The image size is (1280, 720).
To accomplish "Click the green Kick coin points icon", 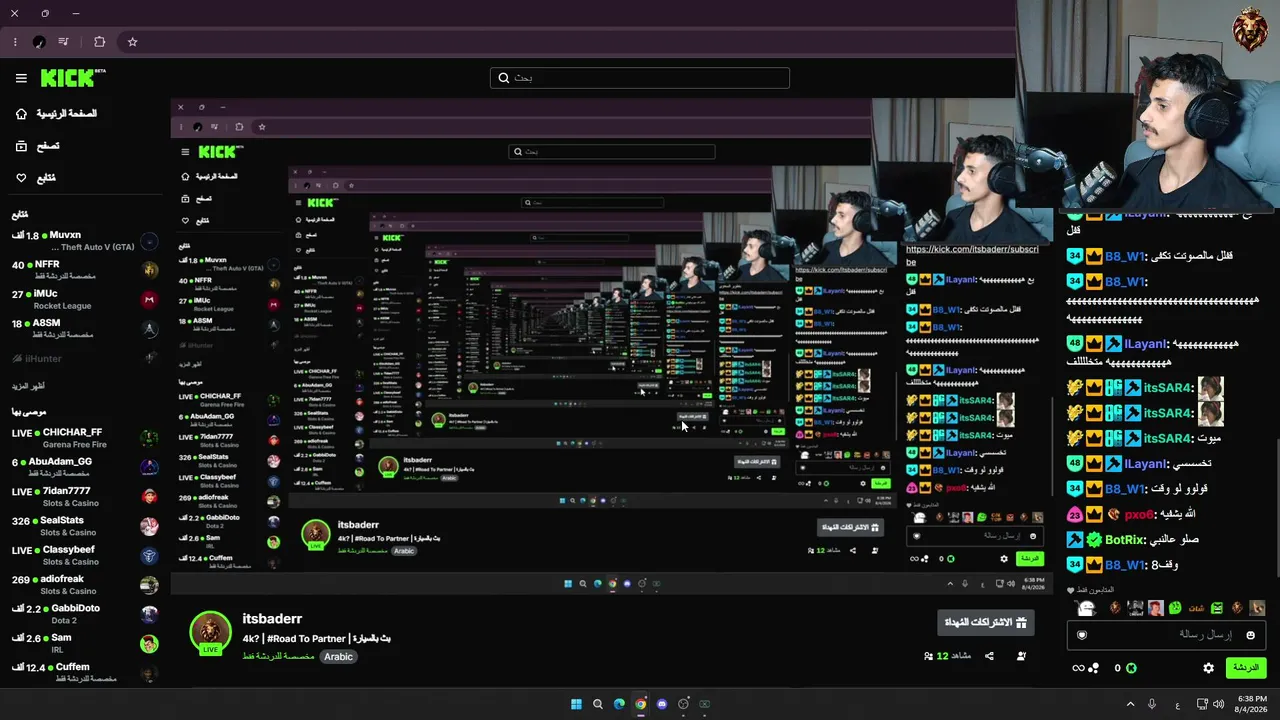I will 1132,668.
